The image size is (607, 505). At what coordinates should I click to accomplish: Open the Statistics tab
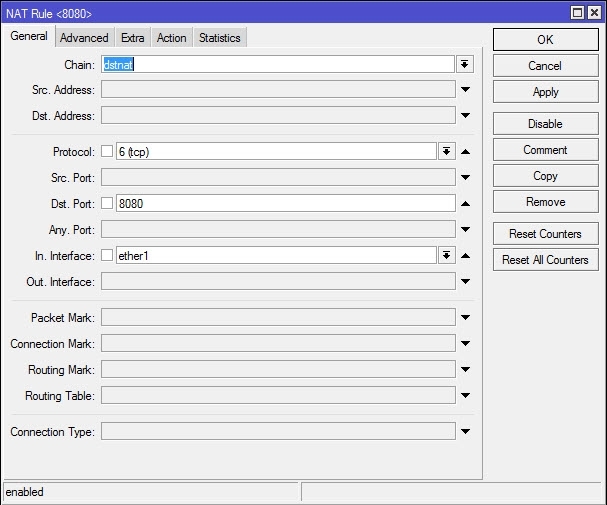point(219,38)
